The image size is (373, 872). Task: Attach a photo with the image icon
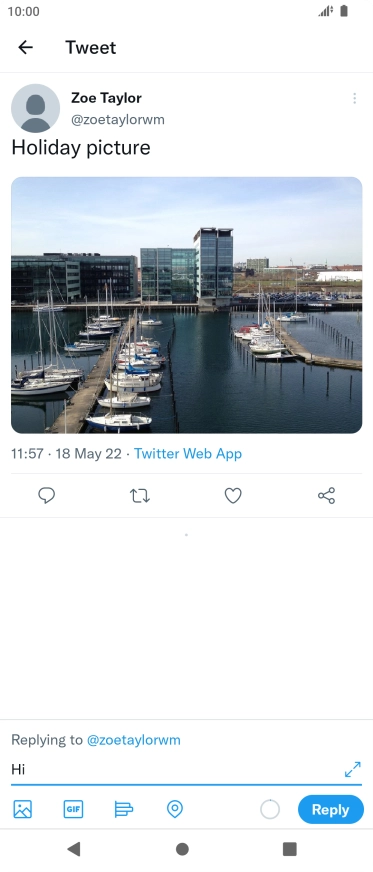(x=22, y=809)
